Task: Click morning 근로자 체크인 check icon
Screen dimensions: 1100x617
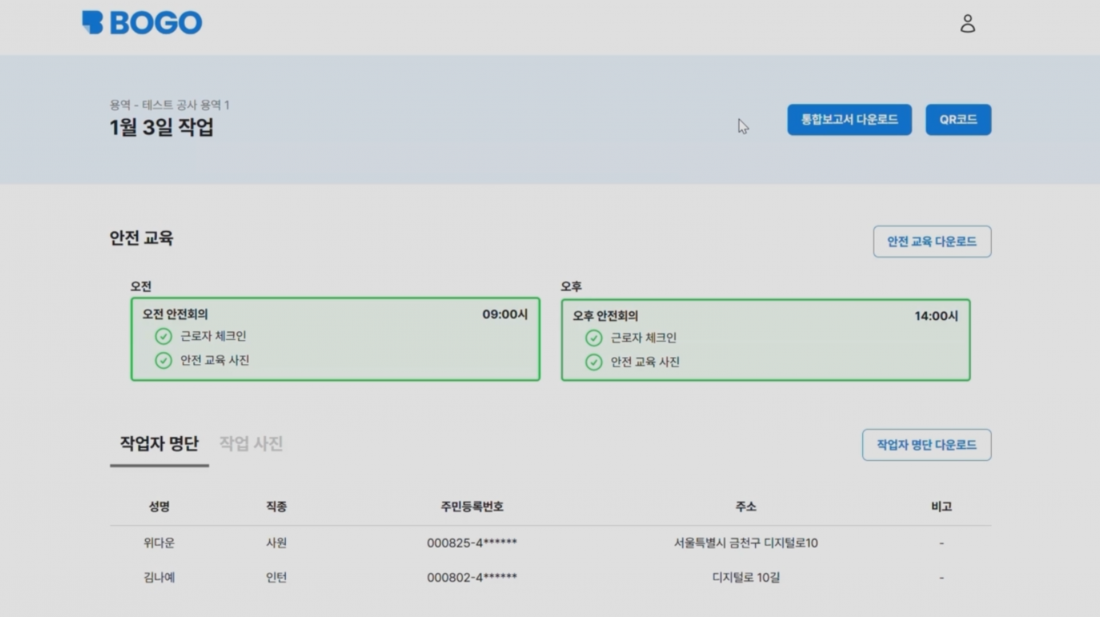Action: point(163,337)
